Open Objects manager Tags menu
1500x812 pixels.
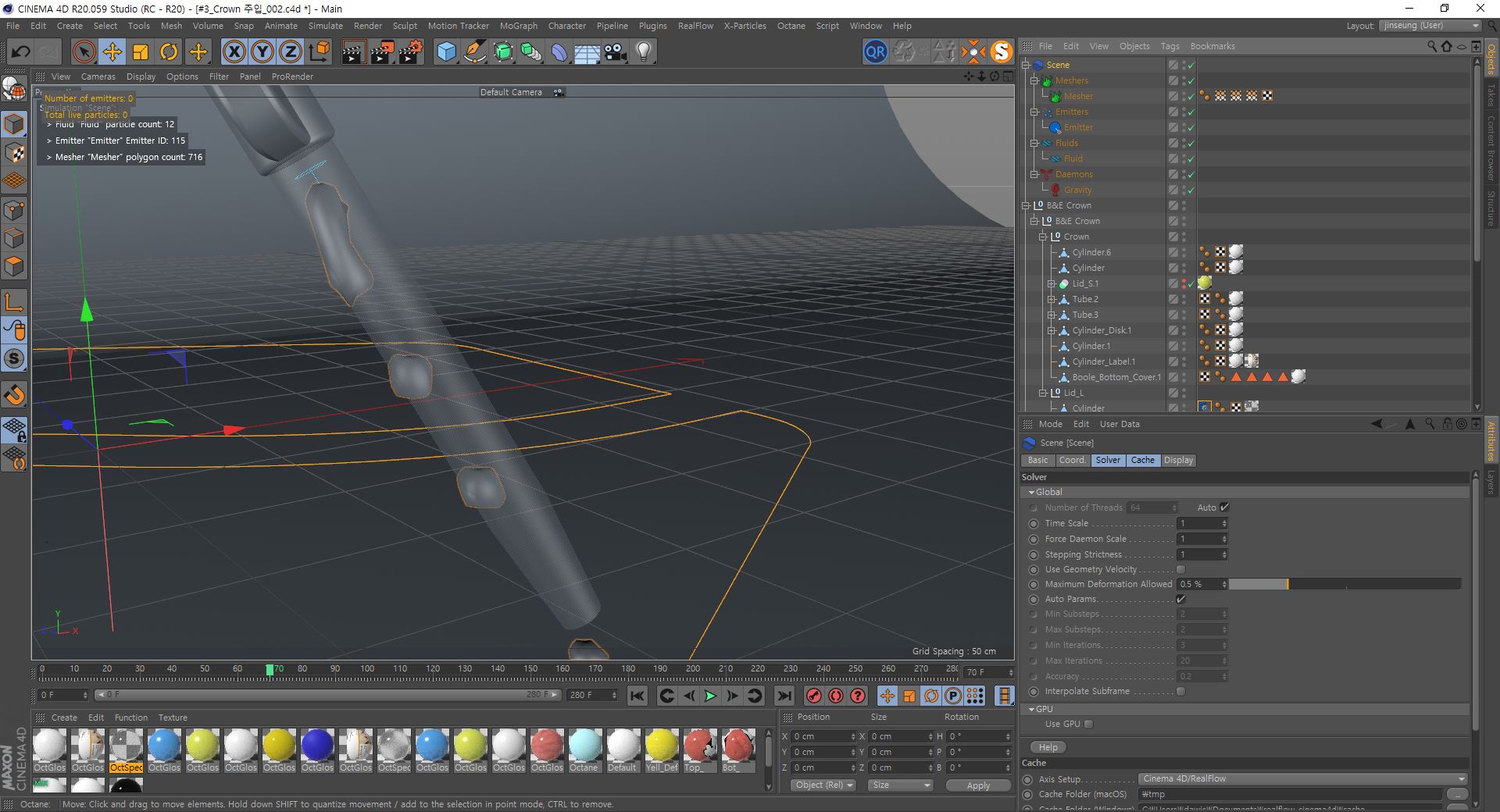1170,46
